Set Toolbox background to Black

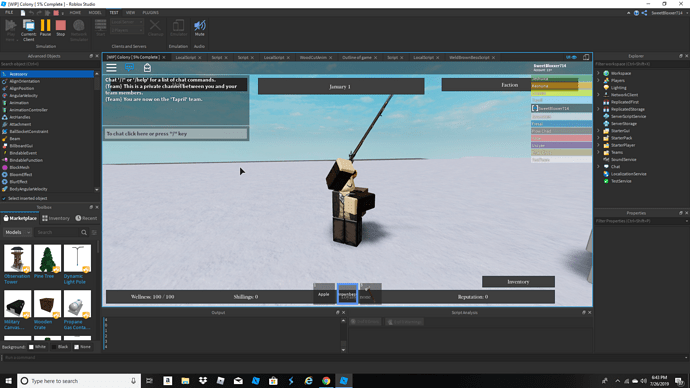pos(54,347)
